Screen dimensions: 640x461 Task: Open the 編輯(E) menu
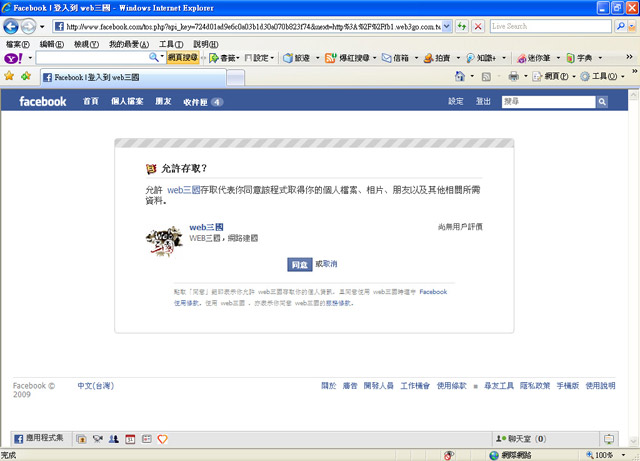(x=51, y=44)
